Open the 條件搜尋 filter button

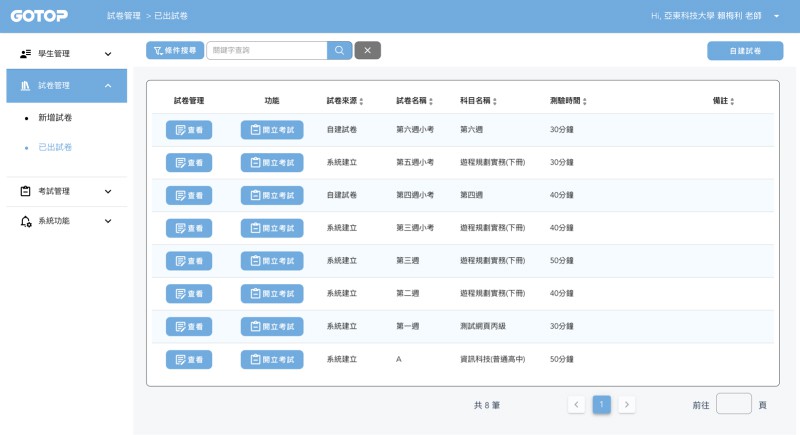[x=175, y=50]
